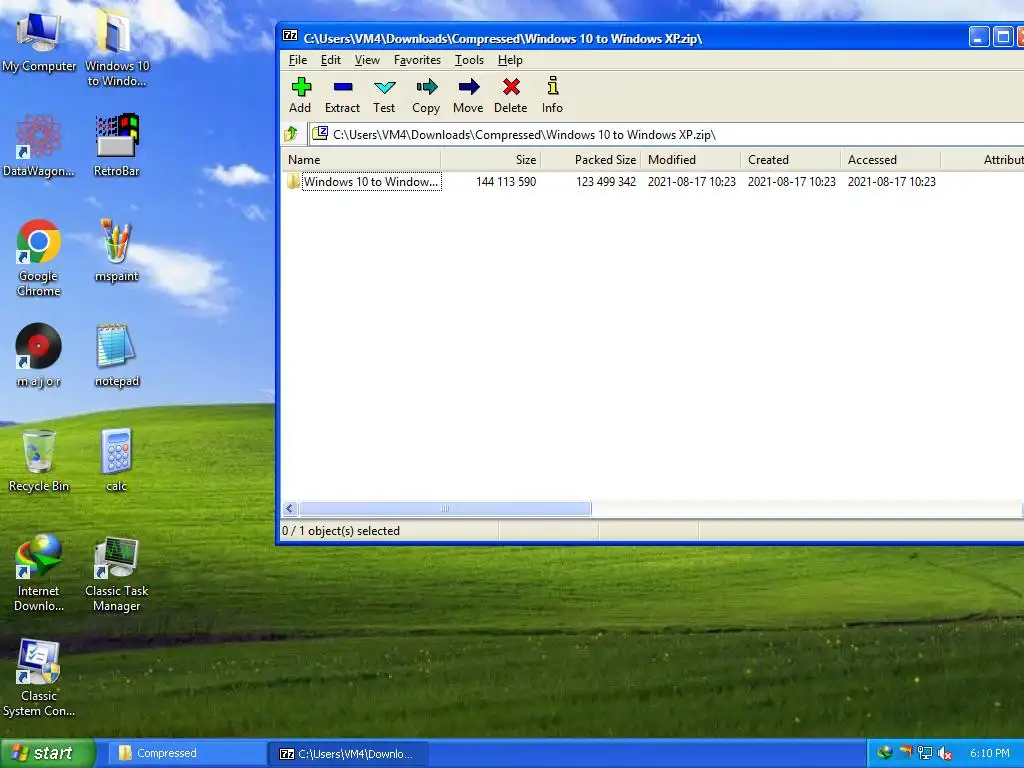Image resolution: width=1024 pixels, height=768 pixels.
Task: Open the Info toolbar button
Action: [552, 95]
